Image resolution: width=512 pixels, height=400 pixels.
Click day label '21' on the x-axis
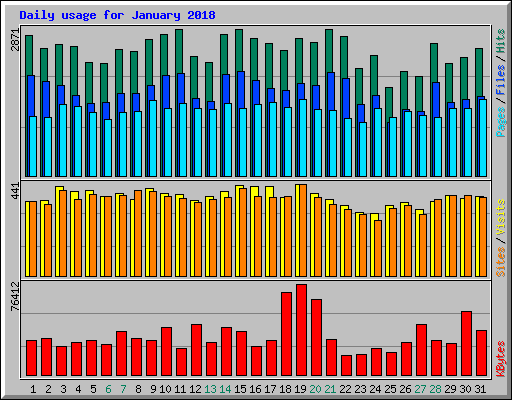330,389
